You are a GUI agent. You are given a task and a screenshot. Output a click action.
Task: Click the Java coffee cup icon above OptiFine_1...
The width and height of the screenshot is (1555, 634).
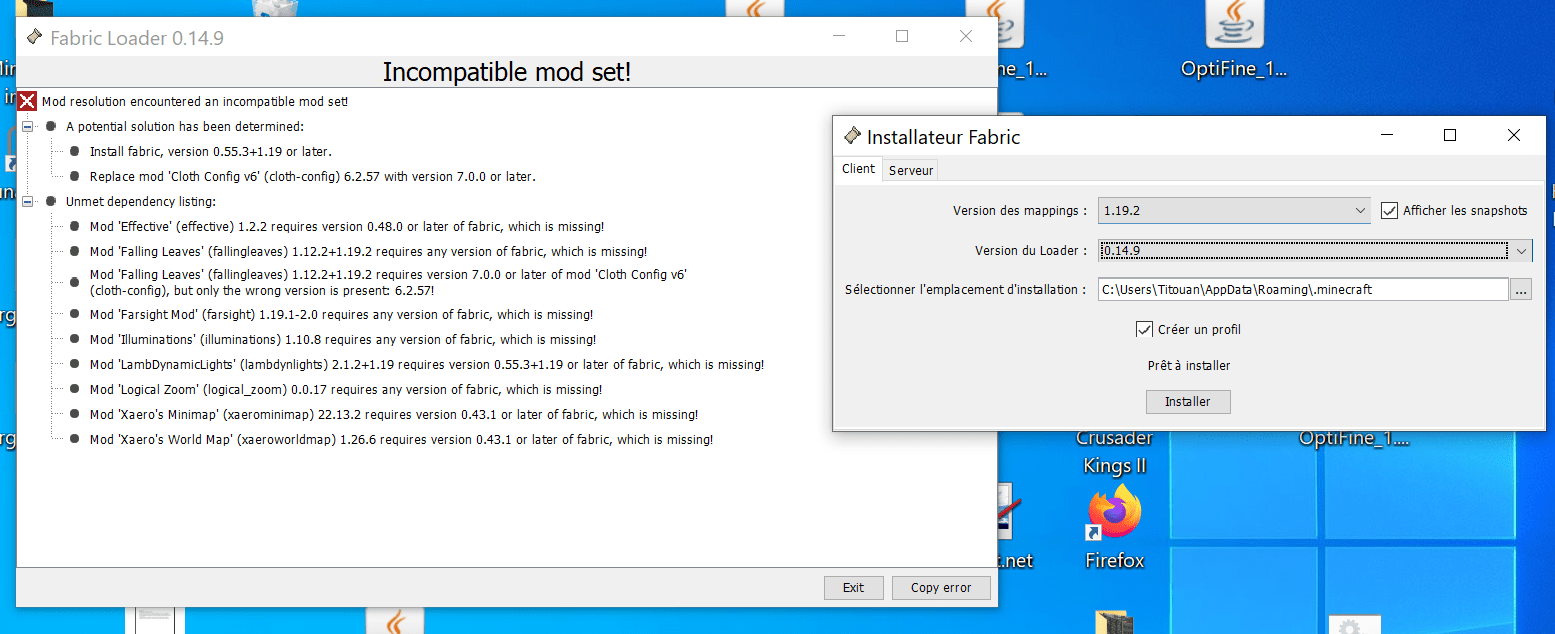(1235, 22)
